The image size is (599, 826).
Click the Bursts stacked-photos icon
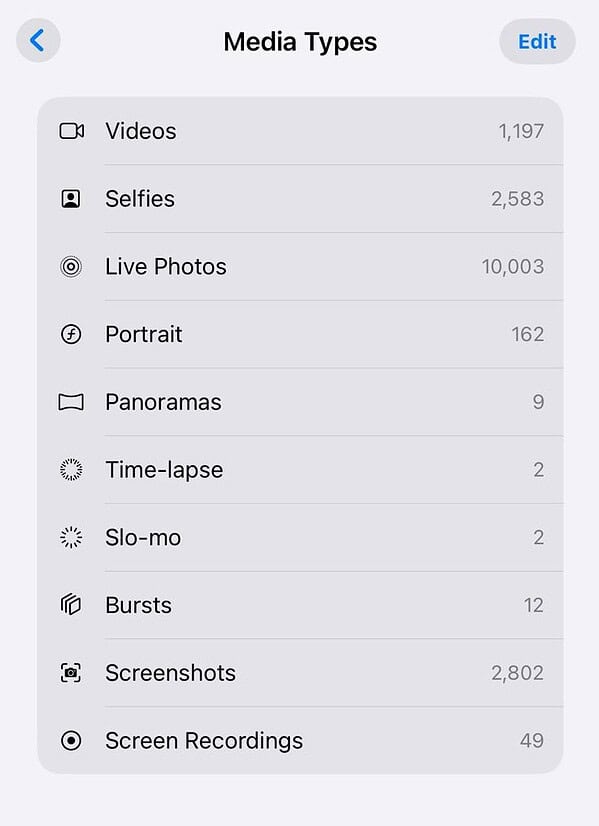pyautogui.click(x=69, y=605)
